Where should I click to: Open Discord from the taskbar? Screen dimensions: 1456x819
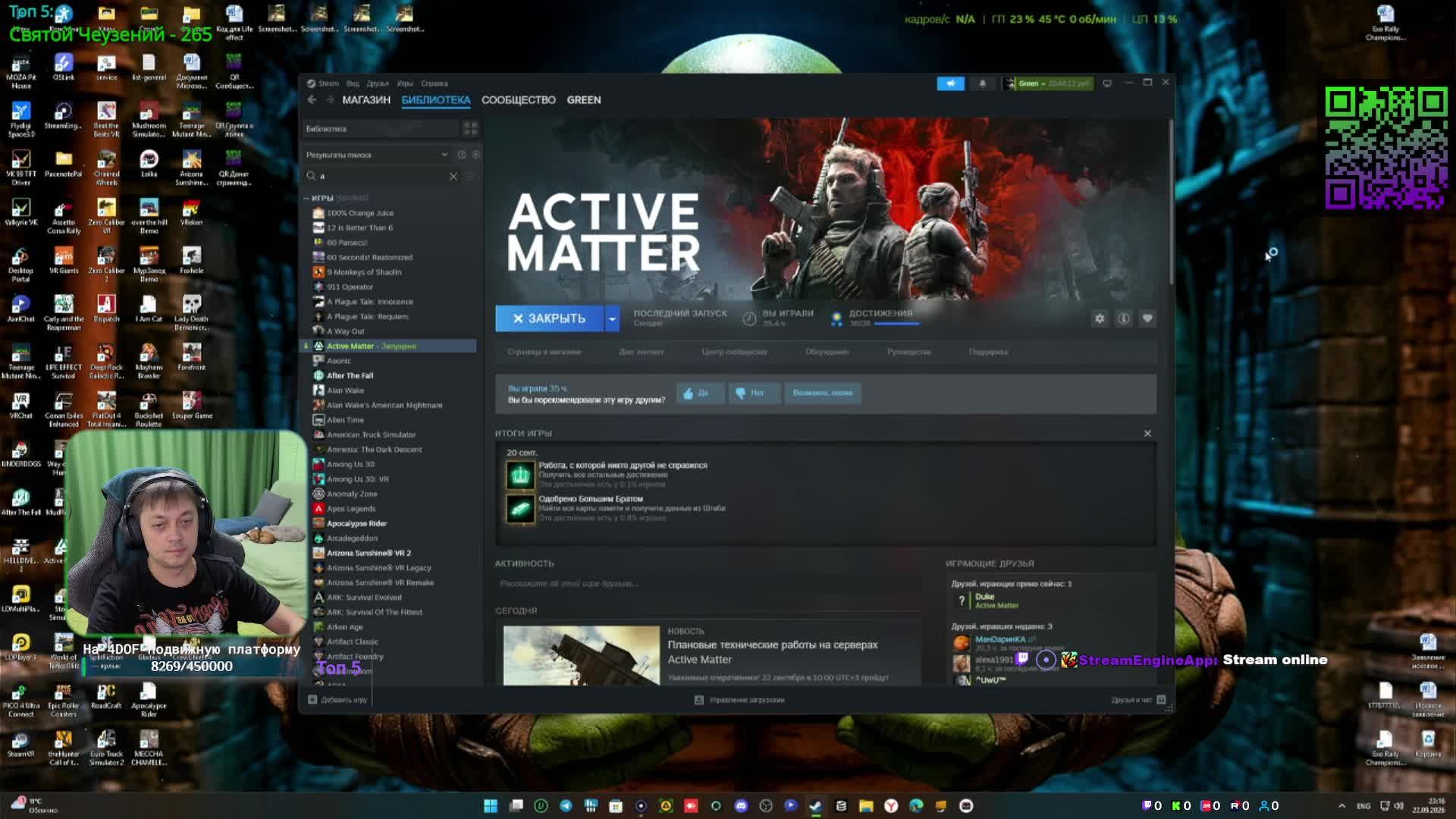coord(741,806)
